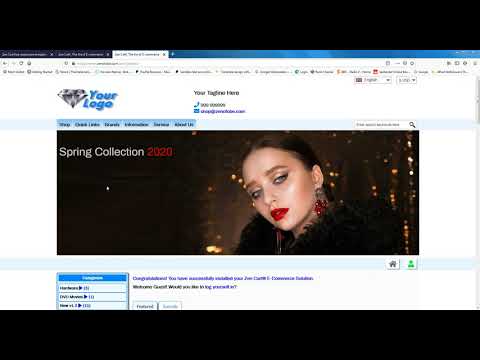
Task: Click the magnifying glass search icon
Action: 412,124
